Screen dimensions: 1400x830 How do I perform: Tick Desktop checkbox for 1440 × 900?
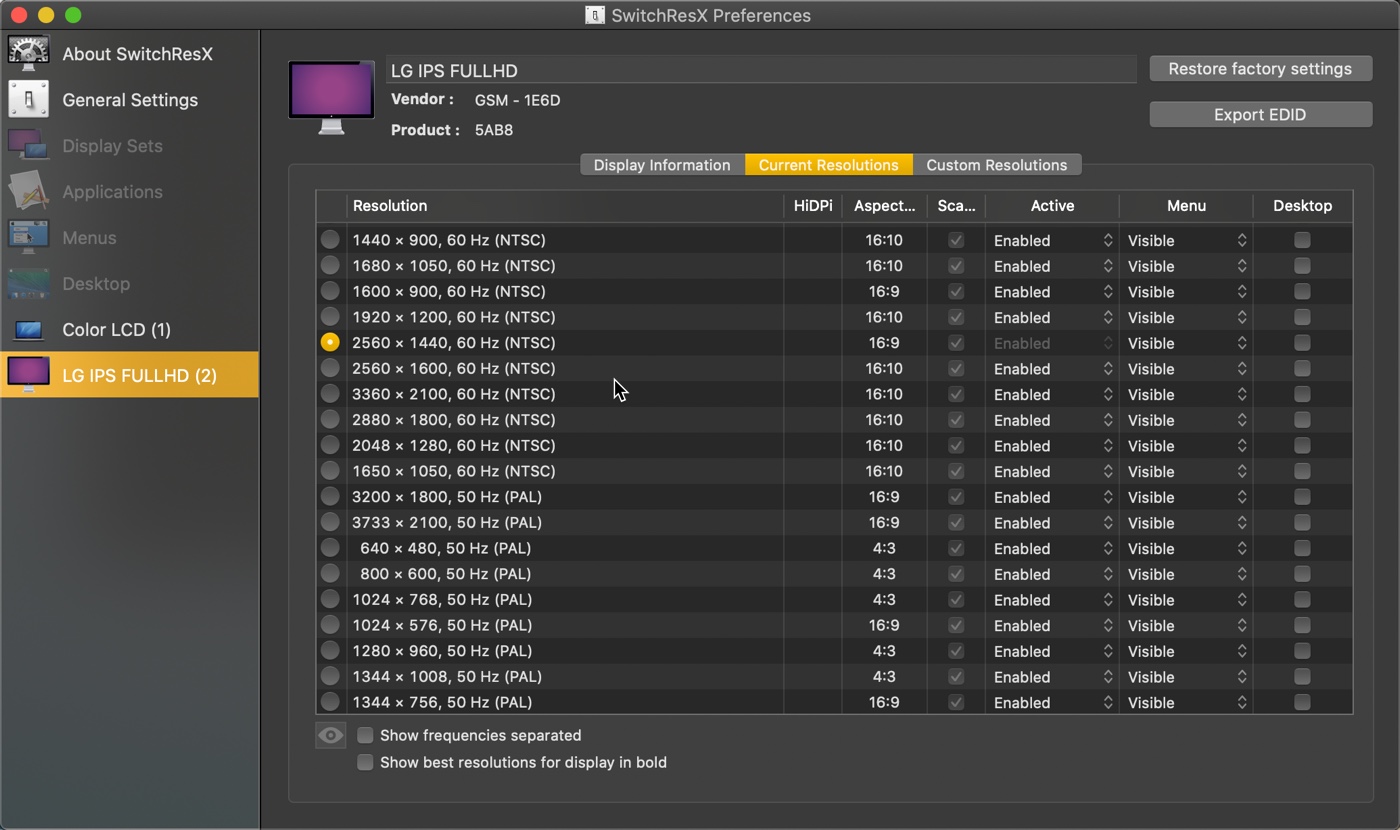[1302, 240]
